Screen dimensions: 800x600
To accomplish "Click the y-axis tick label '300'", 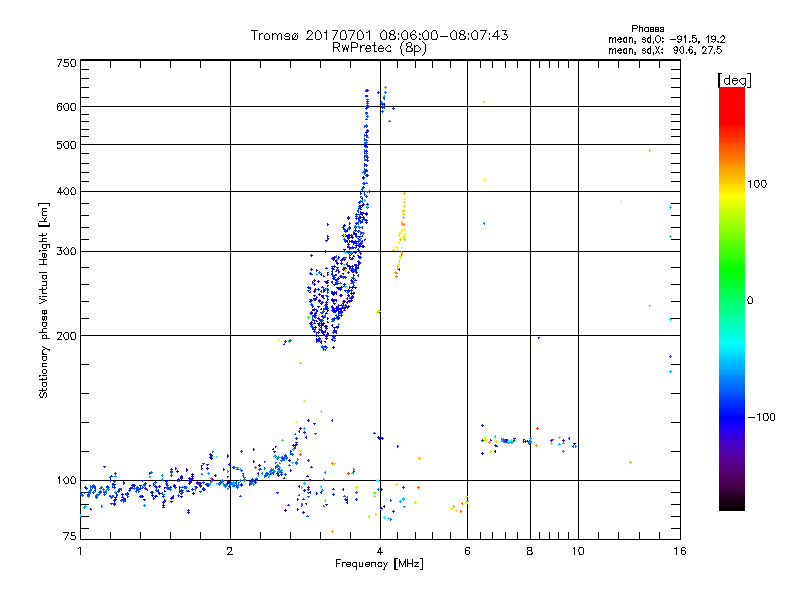I will [66, 252].
